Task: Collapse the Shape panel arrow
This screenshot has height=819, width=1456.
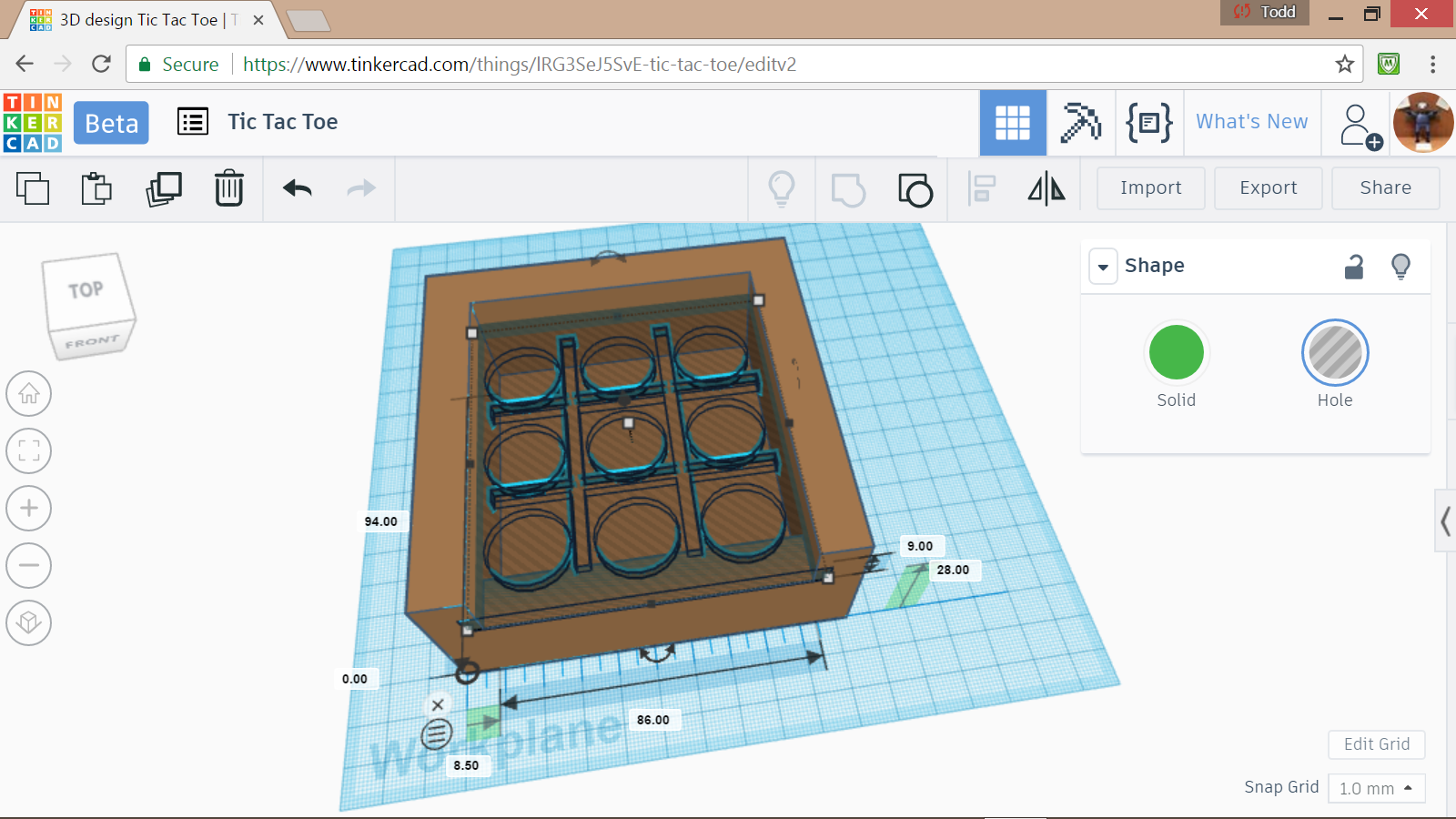Action: click(1103, 267)
